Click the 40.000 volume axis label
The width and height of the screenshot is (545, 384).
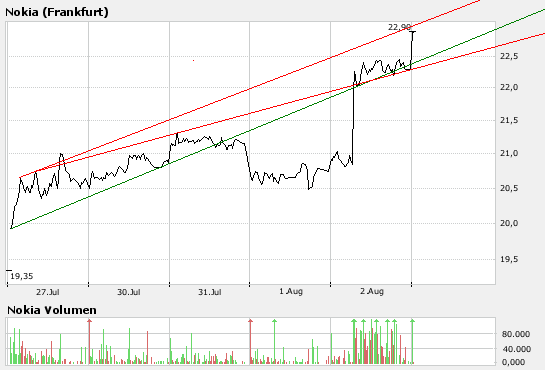point(516,349)
